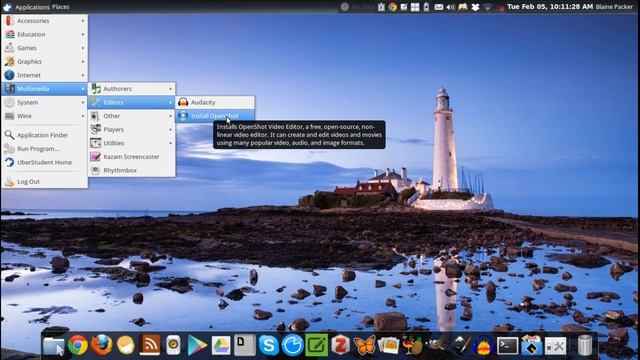Image resolution: width=640 pixels, height=360 pixels.
Task: Choose Run Program... from the menu
Action: pos(44,149)
